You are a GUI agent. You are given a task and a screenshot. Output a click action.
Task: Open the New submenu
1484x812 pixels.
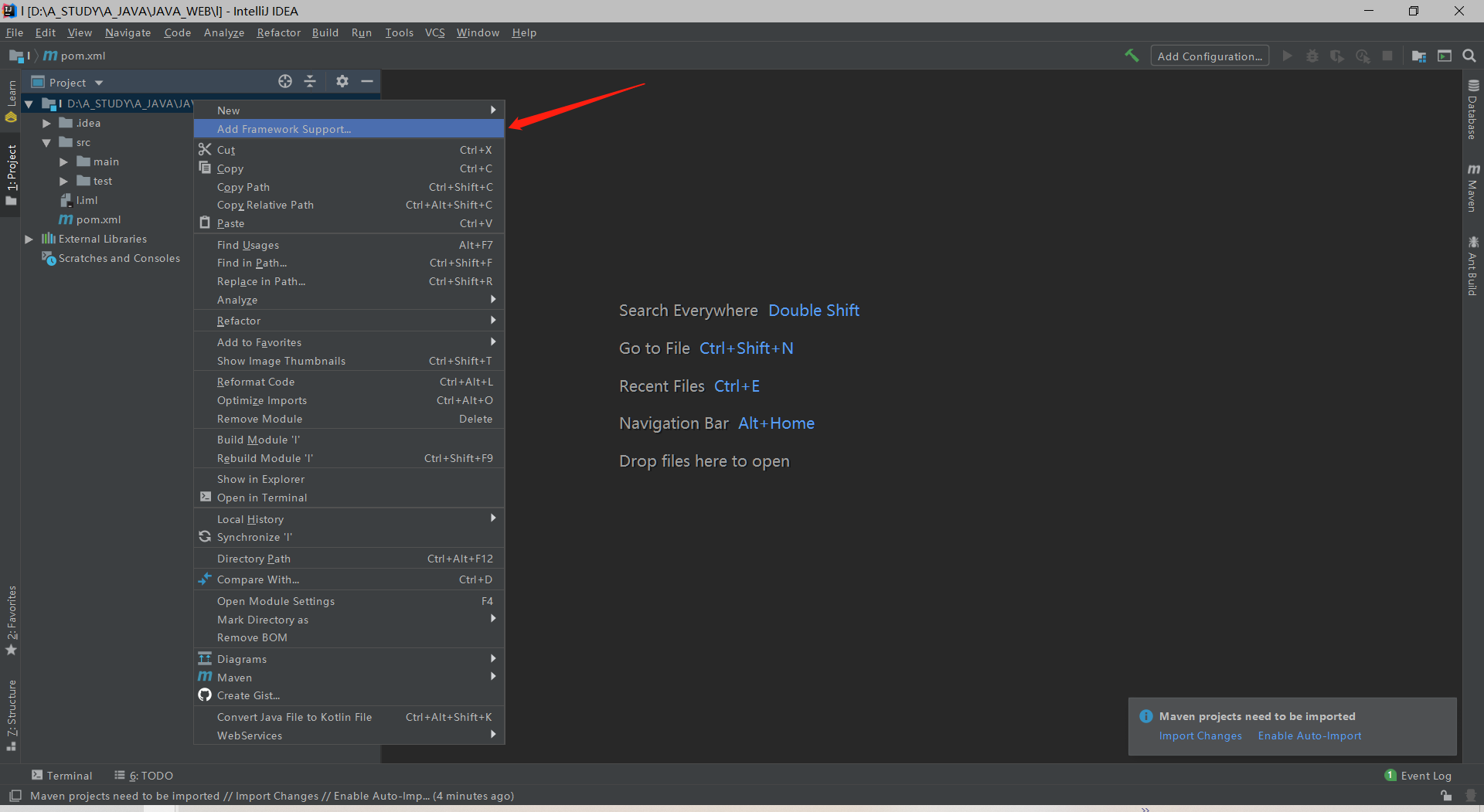[x=349, y=110]
